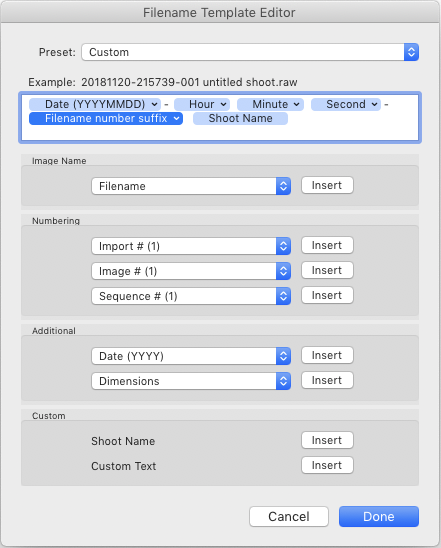The height and width of the screenshot is (548, 441).
Task: Open the Dimensions dropdown
Action: (191, 381)
